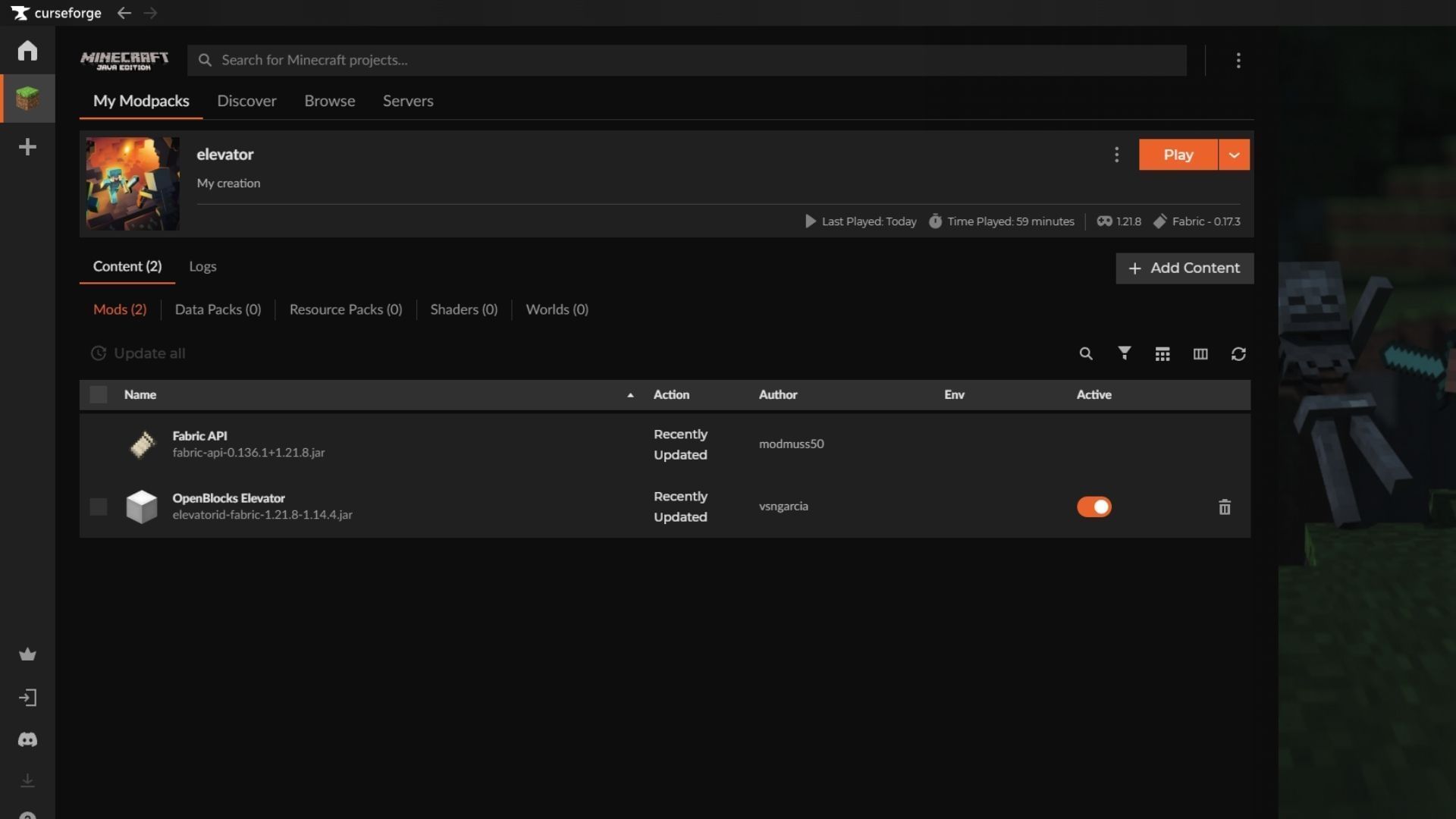The image size is (1456, 819).
Task: Open the Discord icon in sidebar
Action: point(27,739)
